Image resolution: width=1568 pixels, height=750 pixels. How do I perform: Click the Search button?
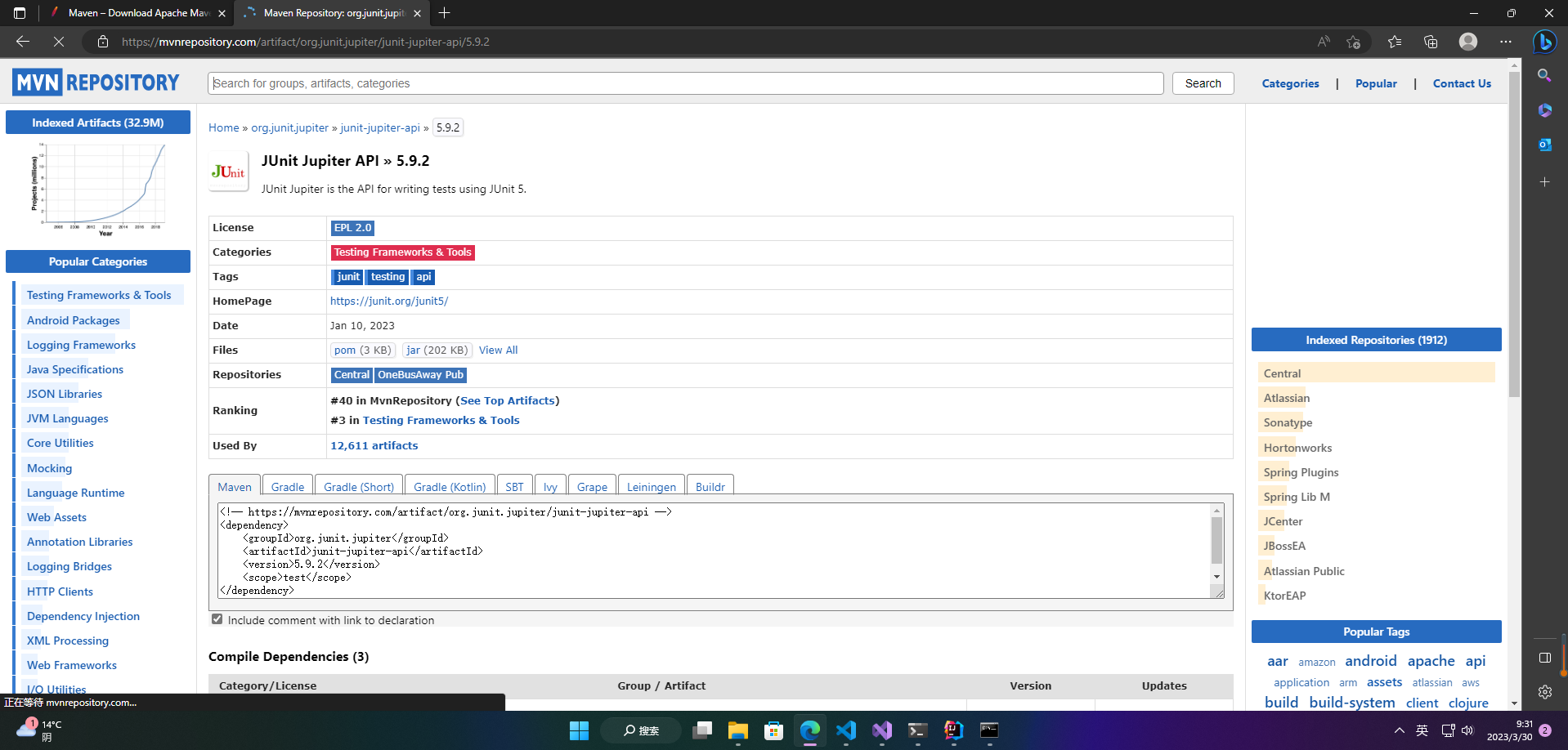point(1203,83)
